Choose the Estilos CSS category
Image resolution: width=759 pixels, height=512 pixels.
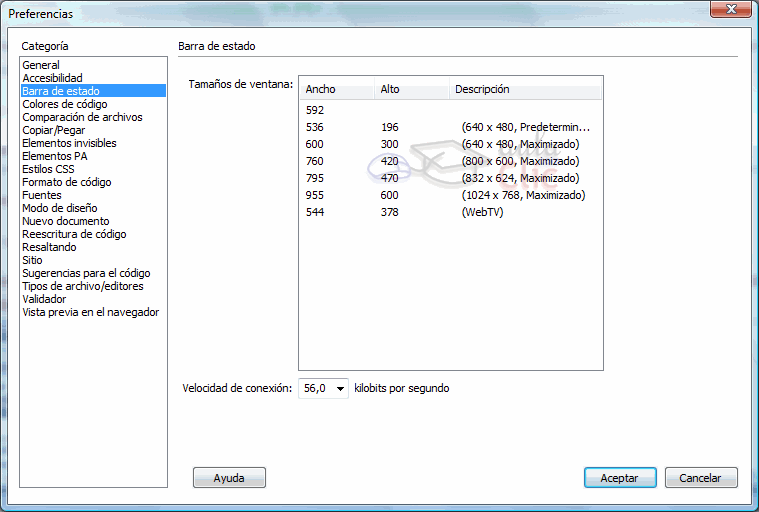tap(48, 169)
